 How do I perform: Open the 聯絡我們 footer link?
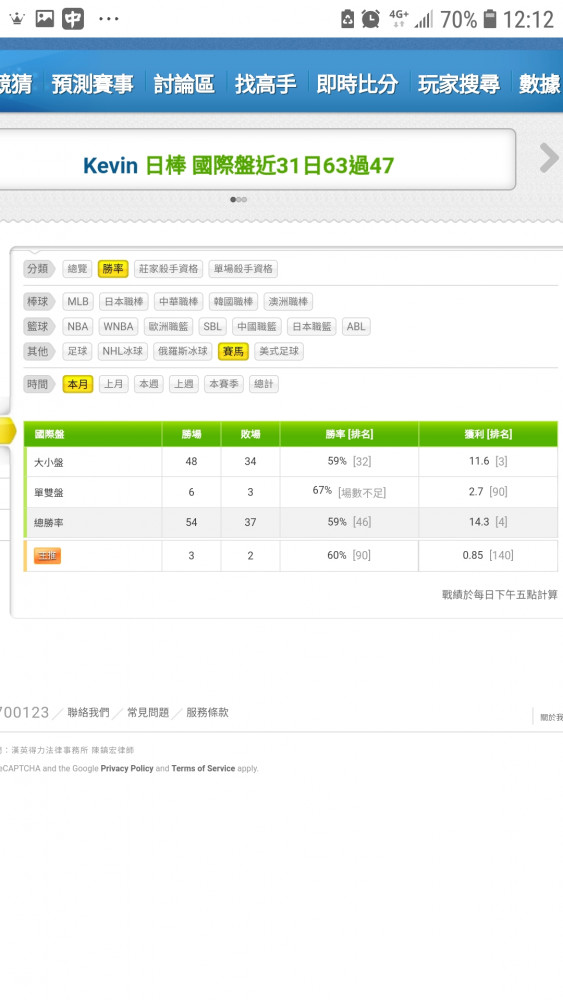point(89,712)
